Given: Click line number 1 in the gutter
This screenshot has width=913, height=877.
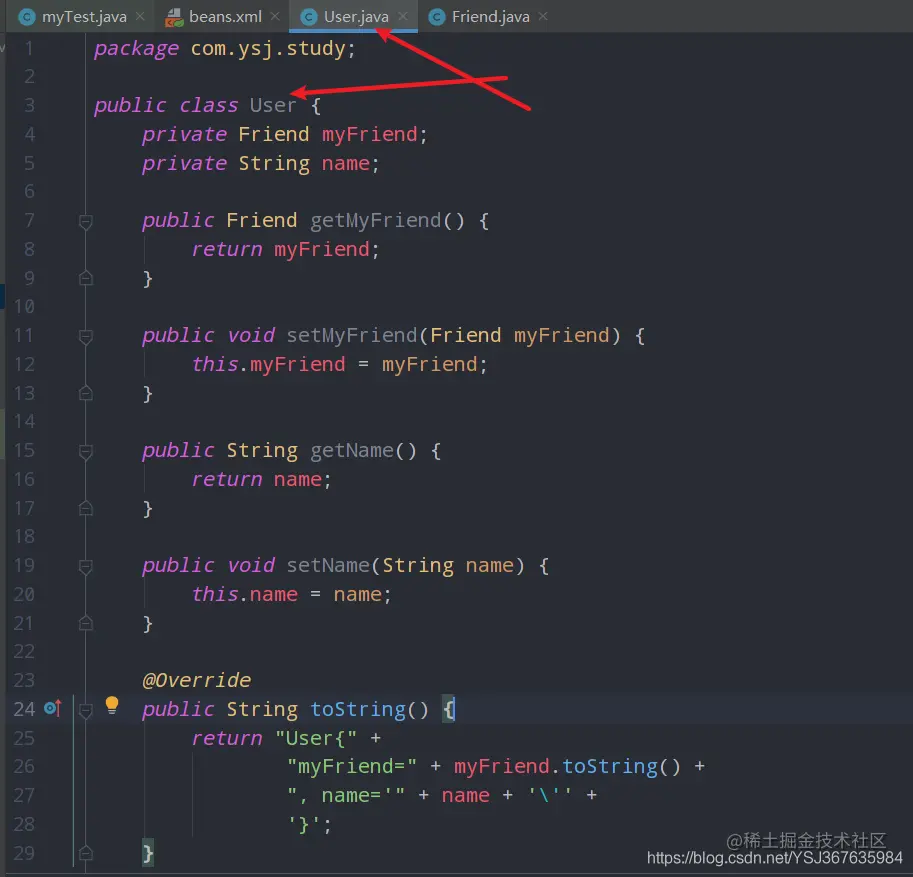Looking at the screenshot, I should click(29, 48).
